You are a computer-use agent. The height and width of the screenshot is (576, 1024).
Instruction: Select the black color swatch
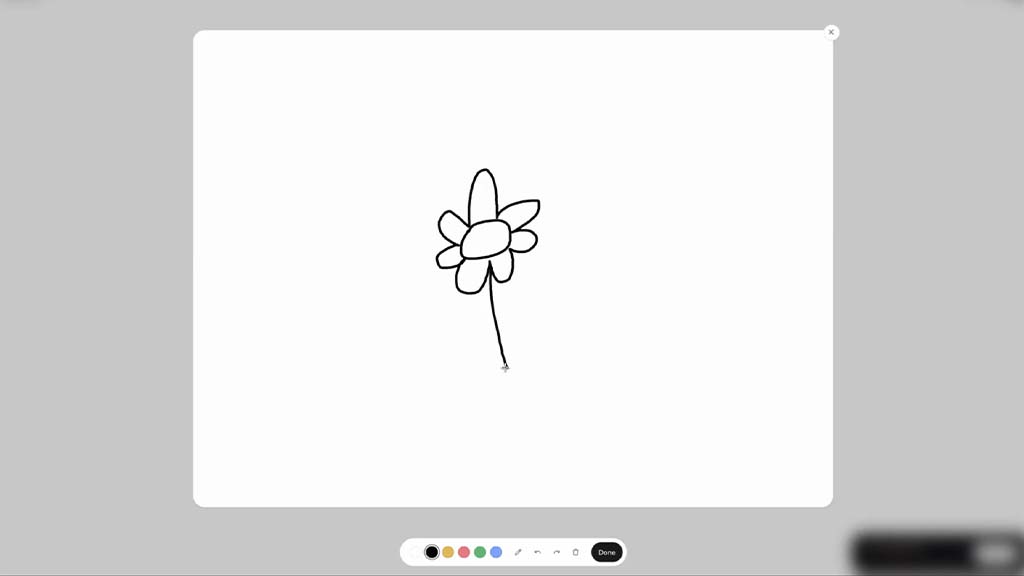pyautogui.click(x=432, y=552)
